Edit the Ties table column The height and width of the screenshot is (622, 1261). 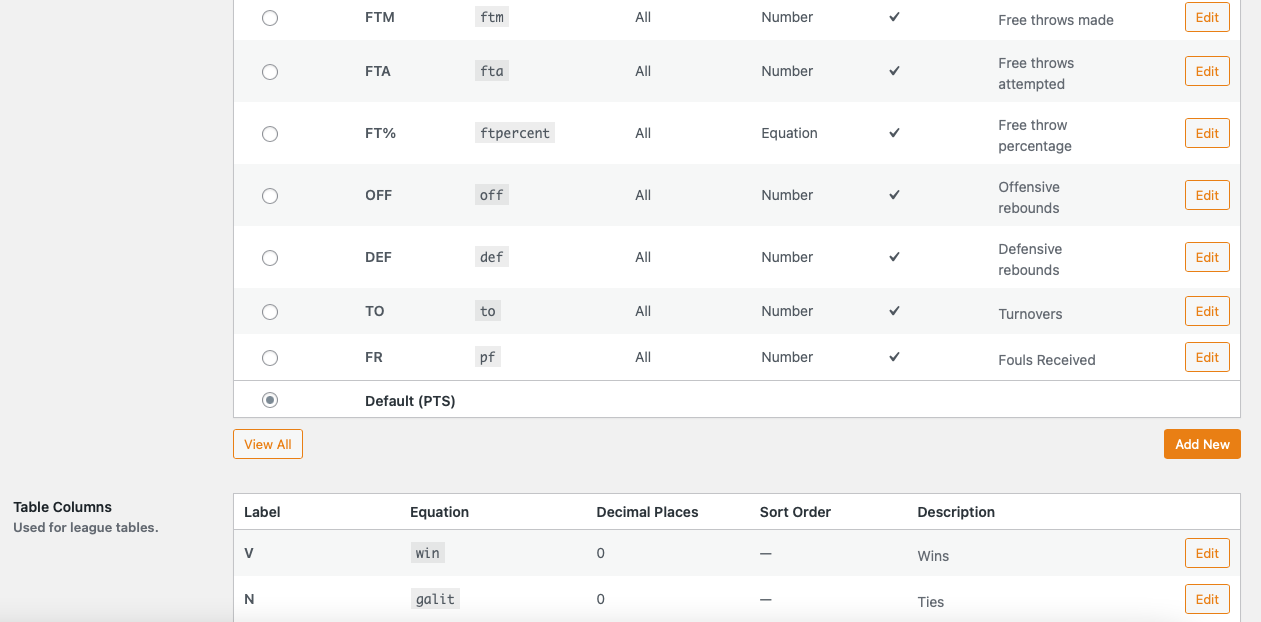tap(1207, 599)
